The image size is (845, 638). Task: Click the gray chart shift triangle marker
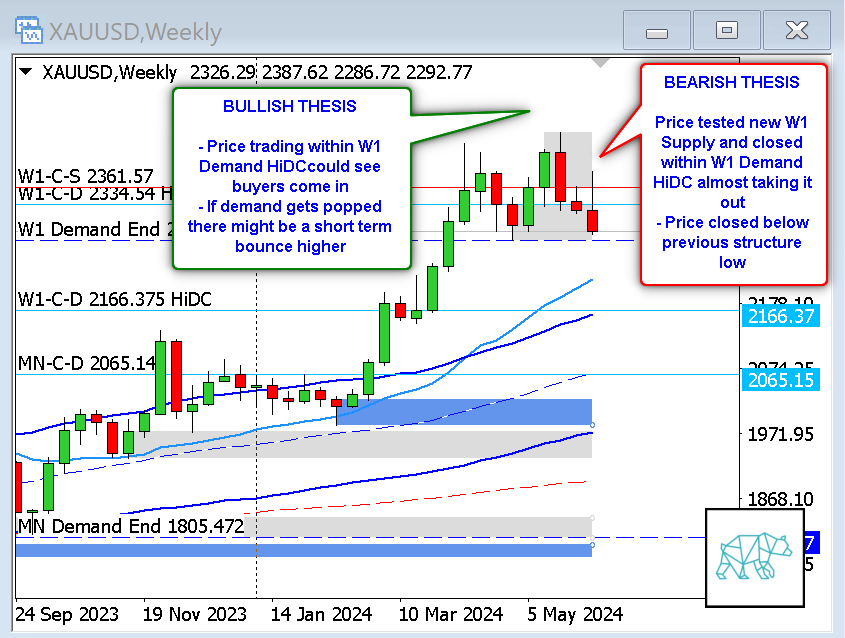(600, 63)
